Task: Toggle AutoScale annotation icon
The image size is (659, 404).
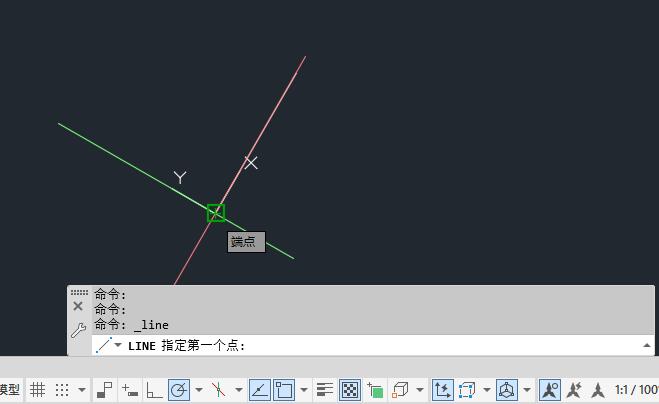Action: [x=574, y=390]
